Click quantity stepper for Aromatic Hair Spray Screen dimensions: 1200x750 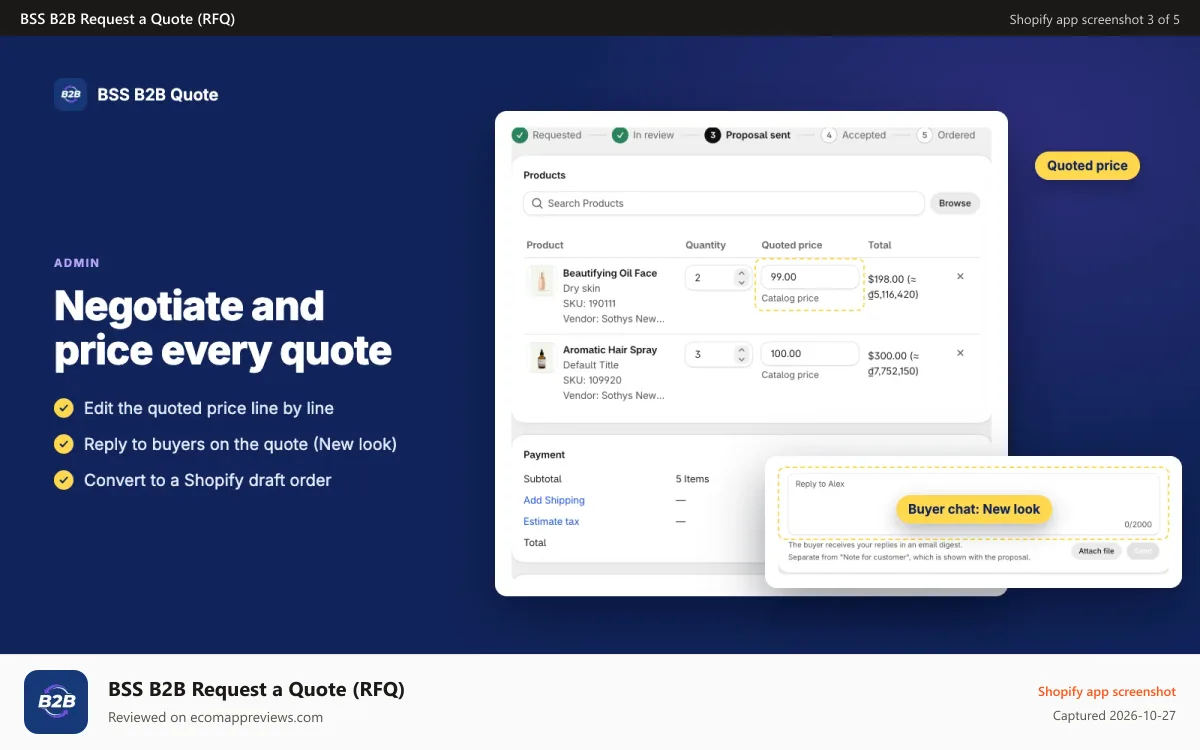tap(741, 354)
